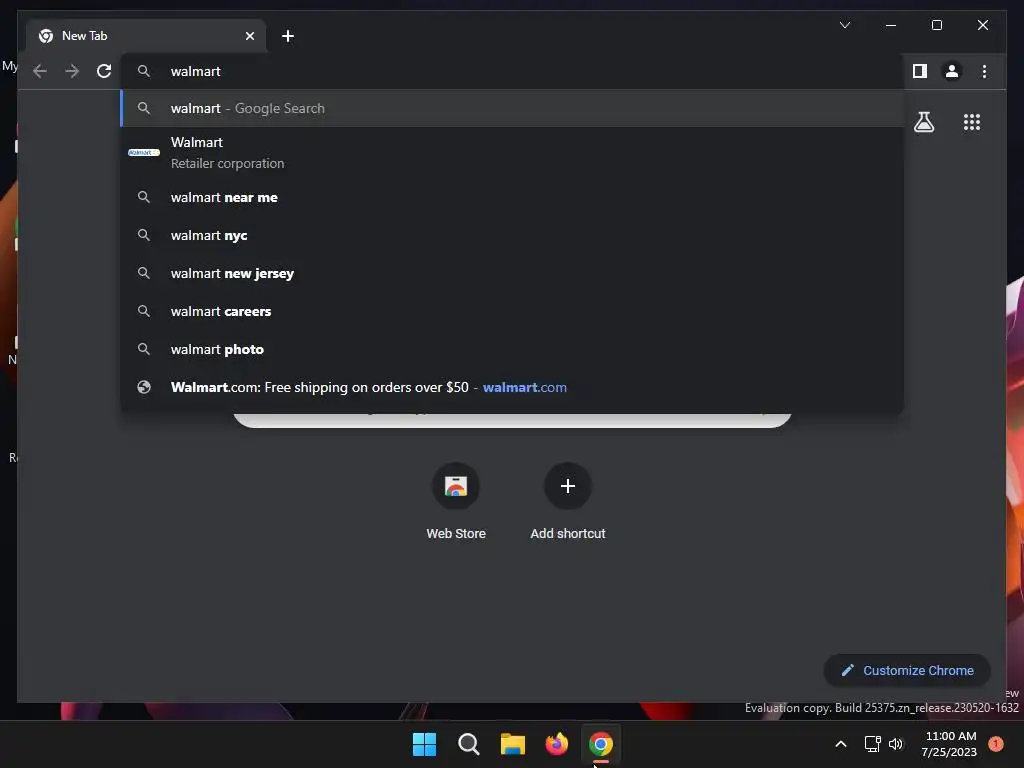
Task: Open a new tab with plus button
Action: tap(287, 36)
